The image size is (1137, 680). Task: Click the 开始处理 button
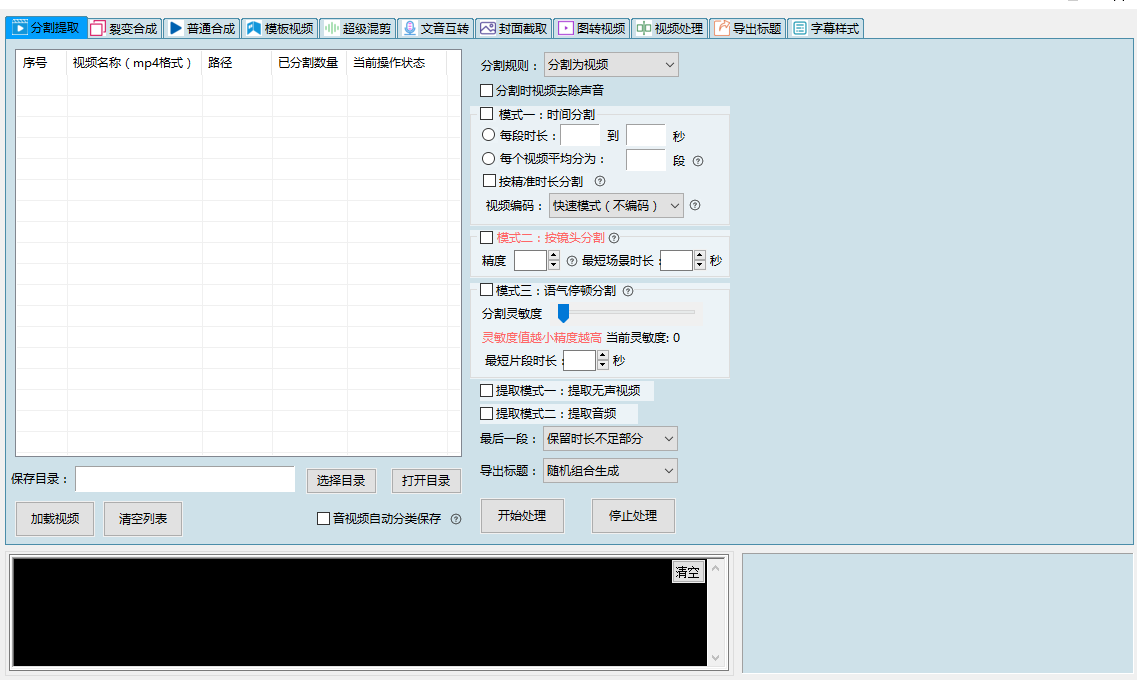click(x=522, y=515)
